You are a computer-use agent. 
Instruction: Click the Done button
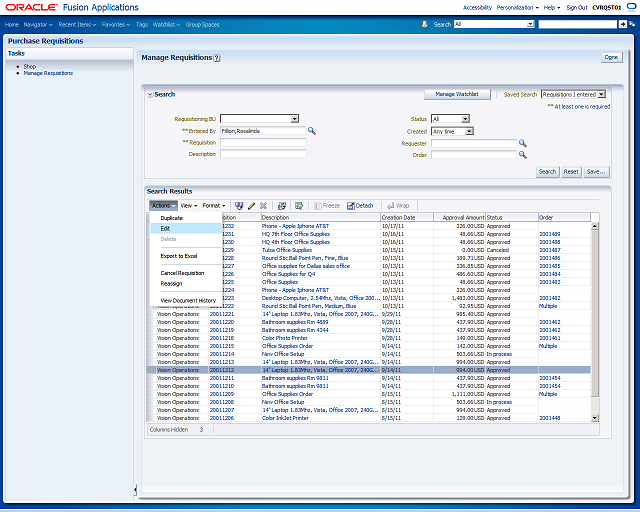pos(611,58)
